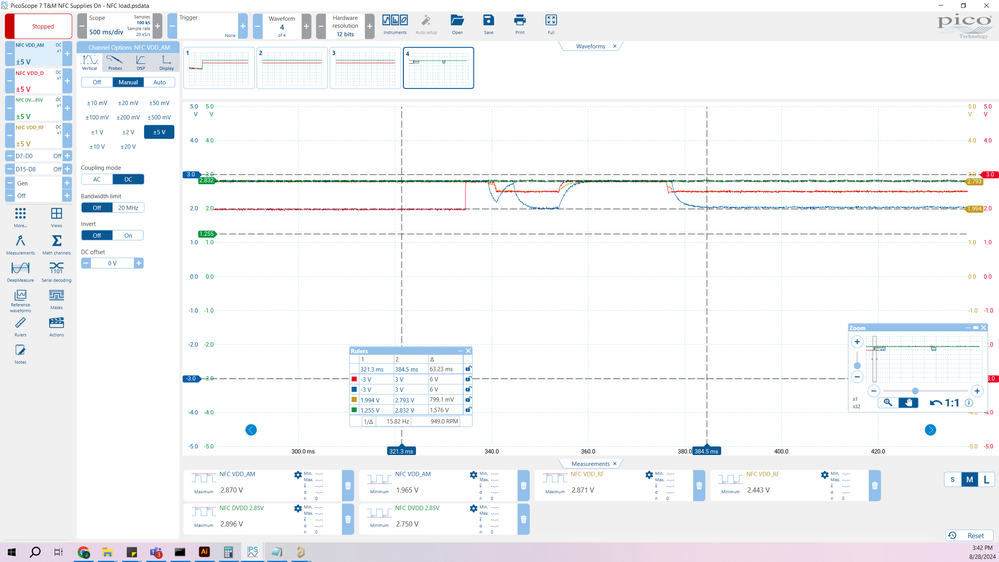Switch to the Probes tab
Screen dimensions: 999x562
pyautogui.click(x=115, y=62)
